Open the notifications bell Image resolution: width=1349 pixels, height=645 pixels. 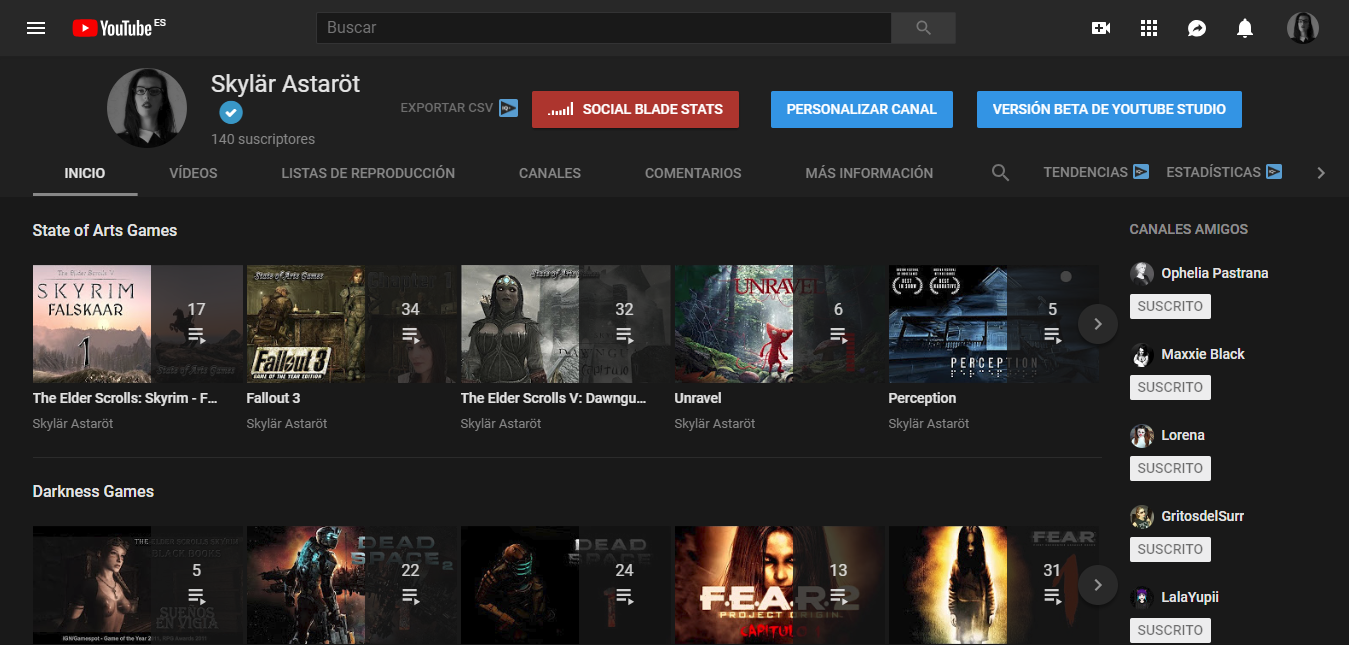[1245, 28]
